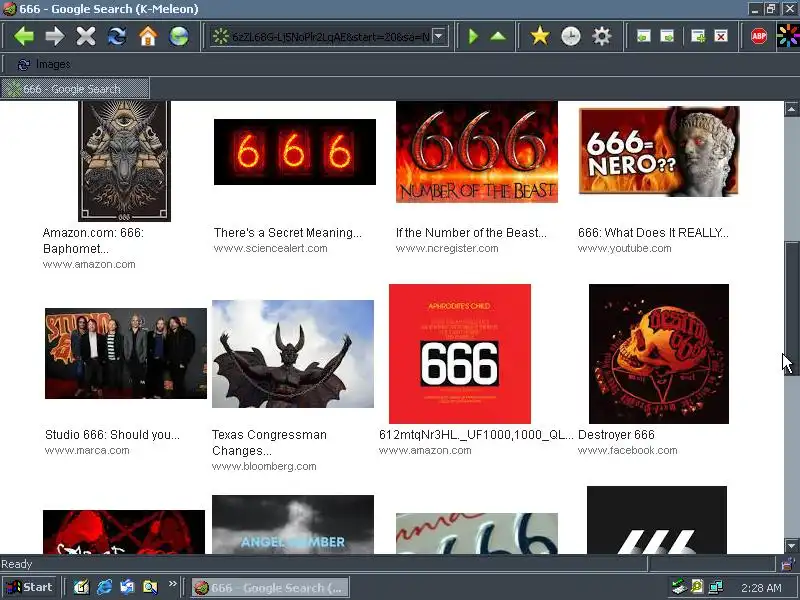Stop loading with the X toolbar icon

tap(86, 36)
